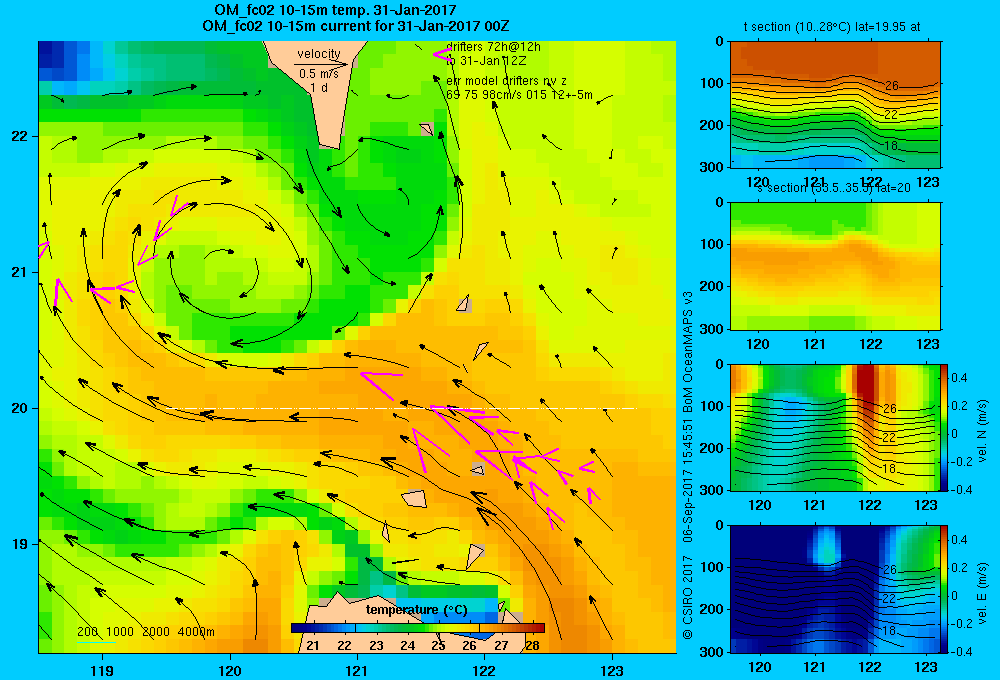Click the map title 'OM_fc02 10-15m temp. 31-Jan-2017'
Screen dimensions: 1000x680
point(335,10)
